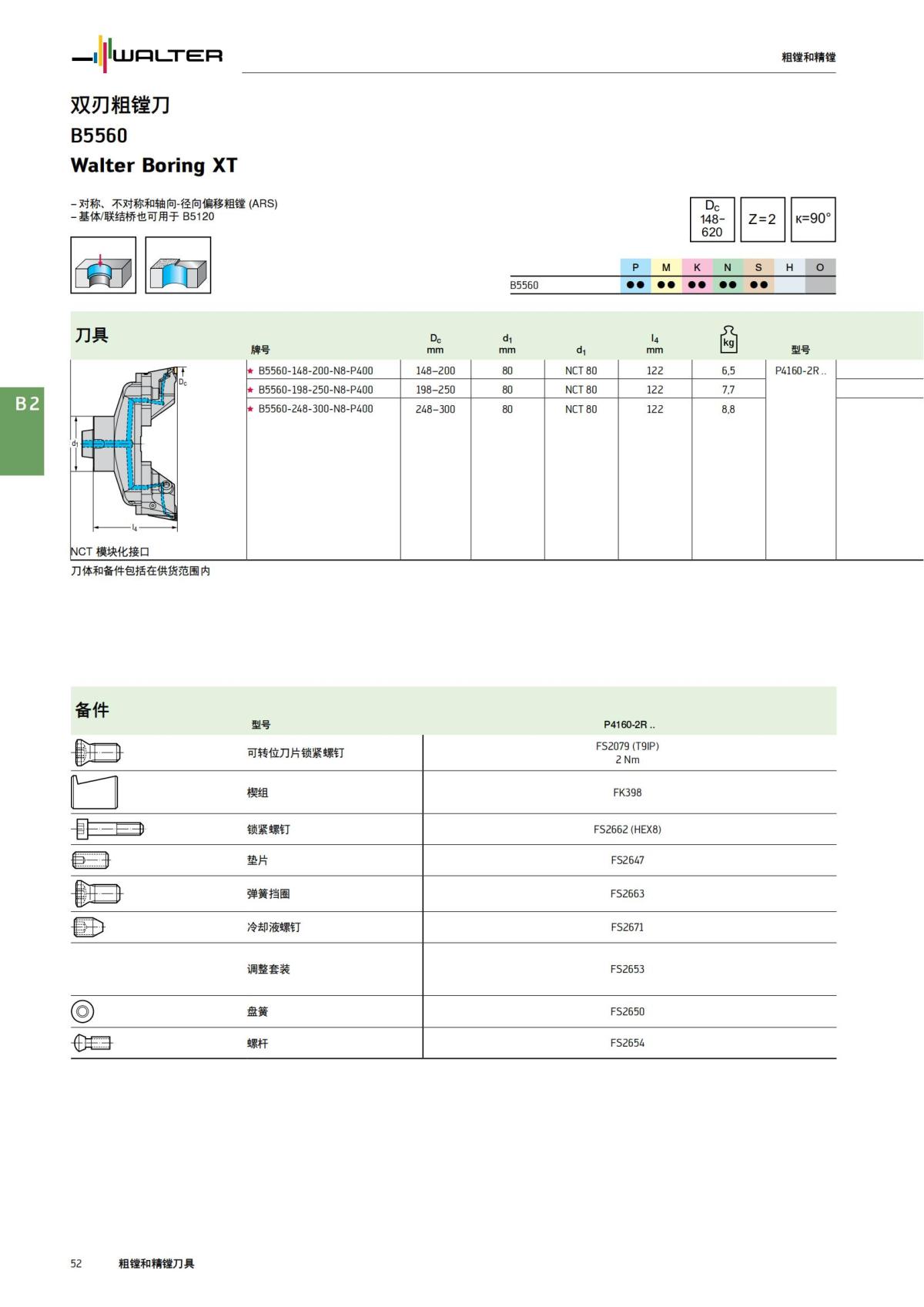Click the Walter Boring XT heading
This screenshot has width=924, height=1307.
pos(154,166)
